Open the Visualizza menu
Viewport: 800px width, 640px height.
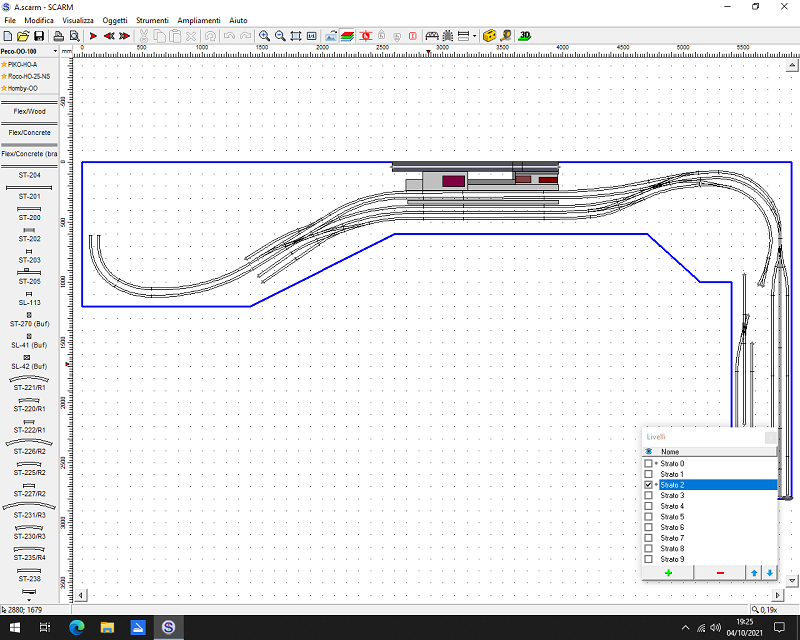78,20
